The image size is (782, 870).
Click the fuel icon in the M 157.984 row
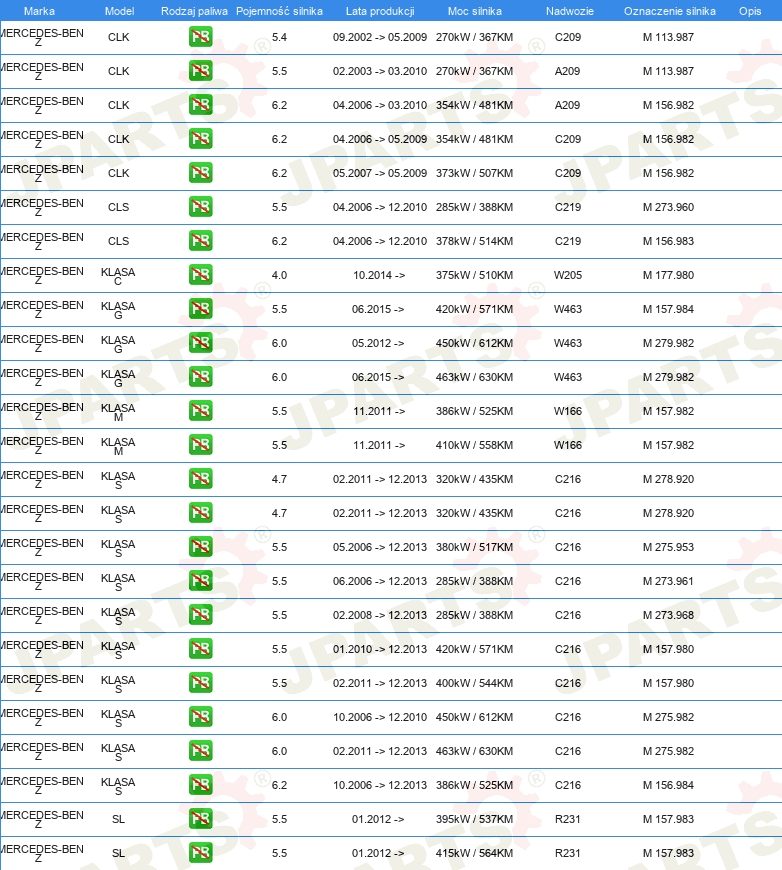[200, 309]
